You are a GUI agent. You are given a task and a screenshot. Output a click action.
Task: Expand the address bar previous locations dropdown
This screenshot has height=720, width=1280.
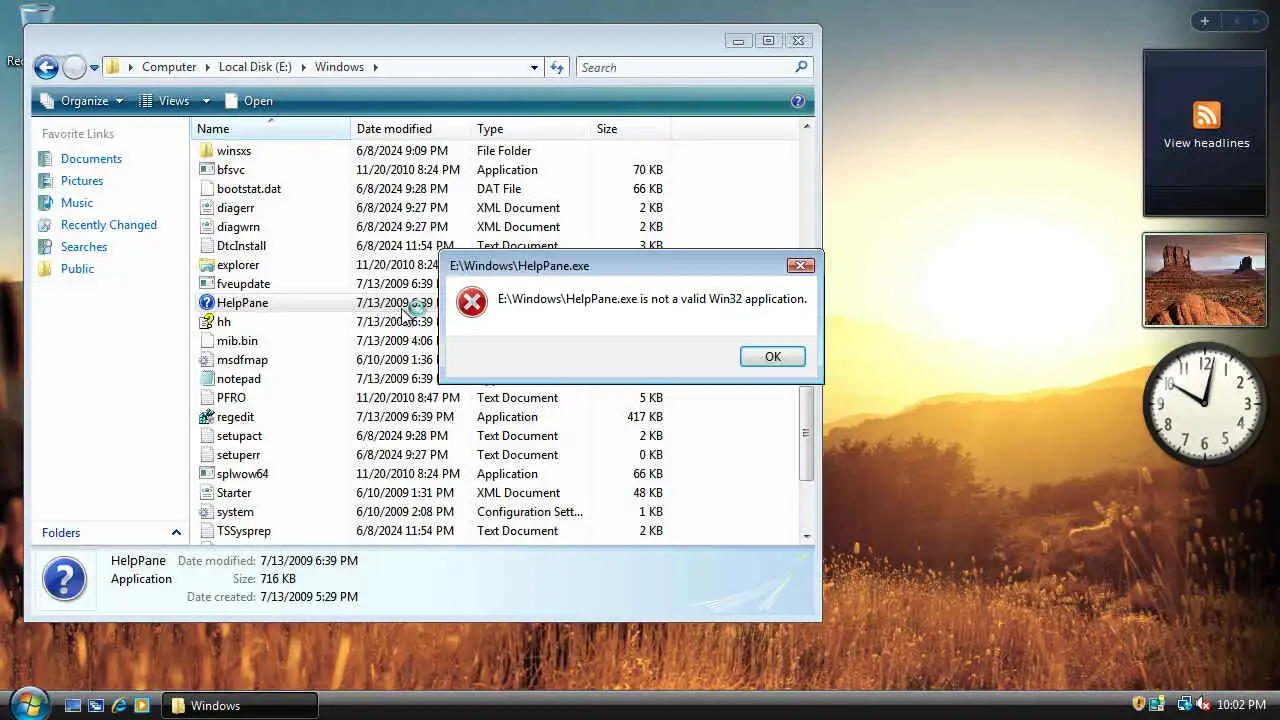(x=534, y=67)
